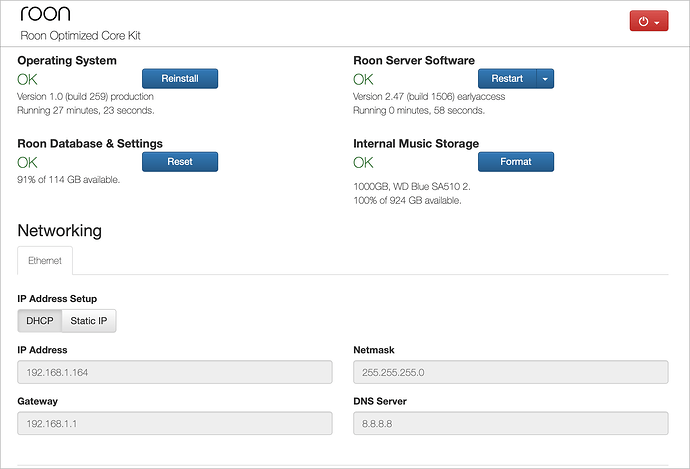Select Static IP address setup
Viewport: 690px width, 469px height.
(89, 321)
